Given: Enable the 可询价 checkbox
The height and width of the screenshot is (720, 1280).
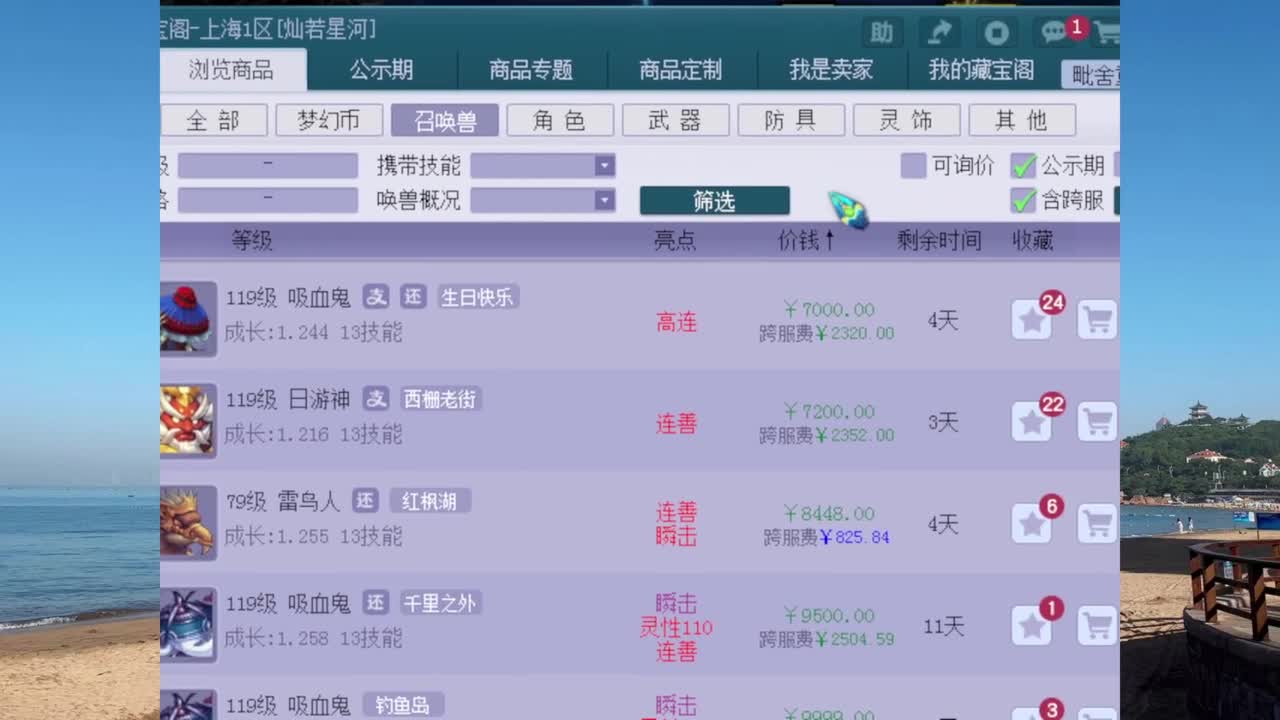Looking at the screenshot, I should pos(913,166).
